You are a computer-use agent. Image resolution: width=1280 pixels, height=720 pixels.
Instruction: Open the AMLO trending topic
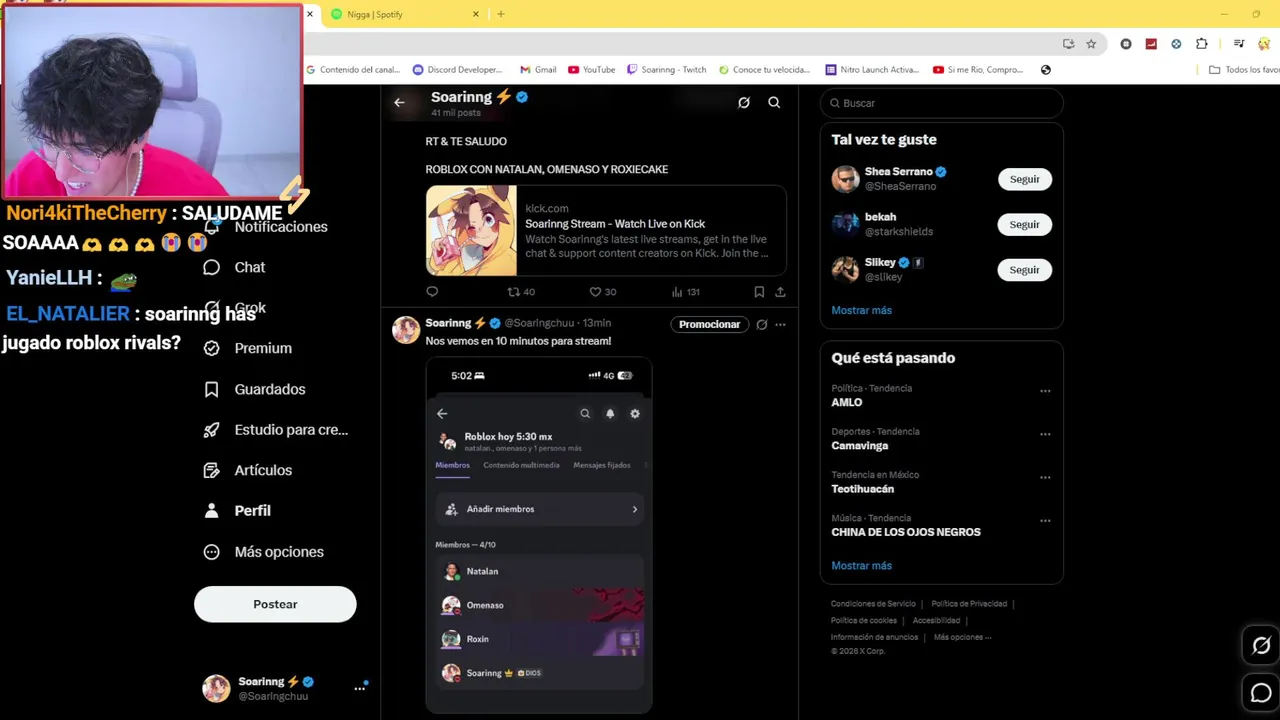coord(847,402)
